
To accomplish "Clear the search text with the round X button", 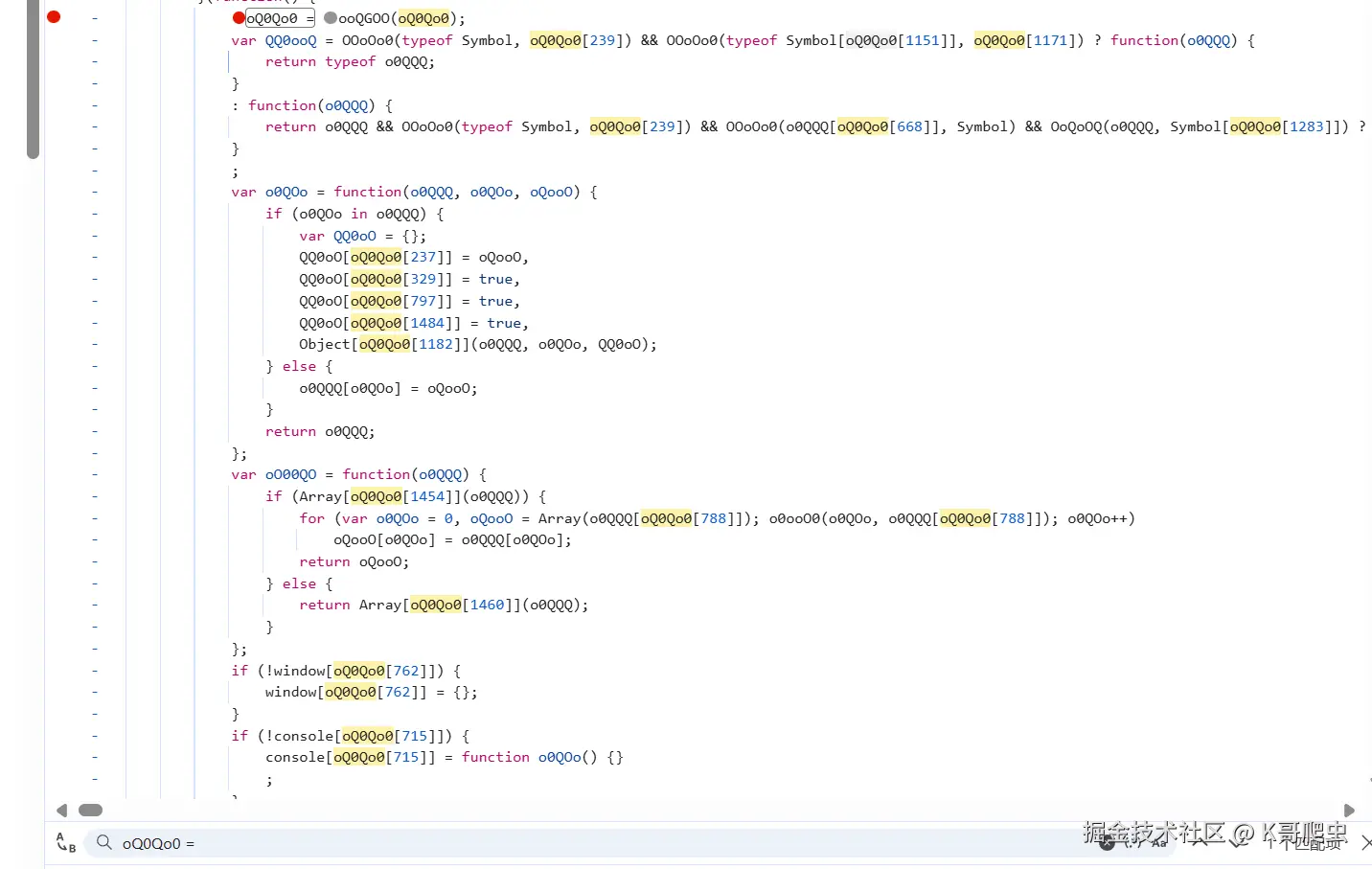I will tap(1107, 843).
